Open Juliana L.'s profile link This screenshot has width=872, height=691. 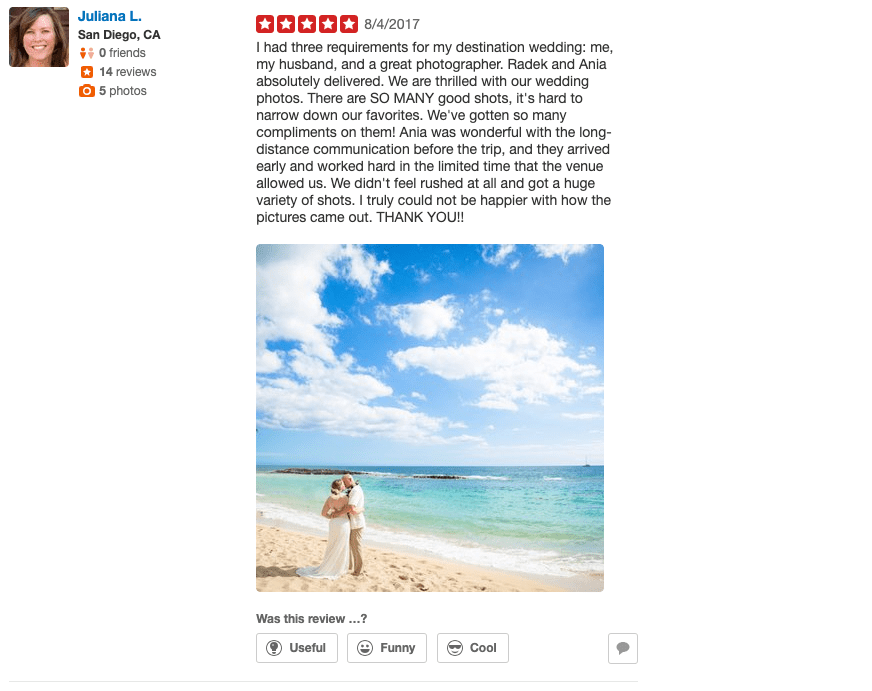pos(110,16)
